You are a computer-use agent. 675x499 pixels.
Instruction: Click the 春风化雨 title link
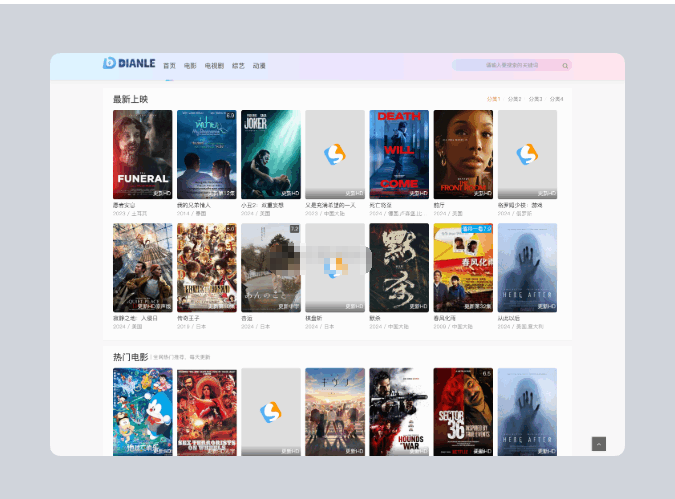click(445, 319)
